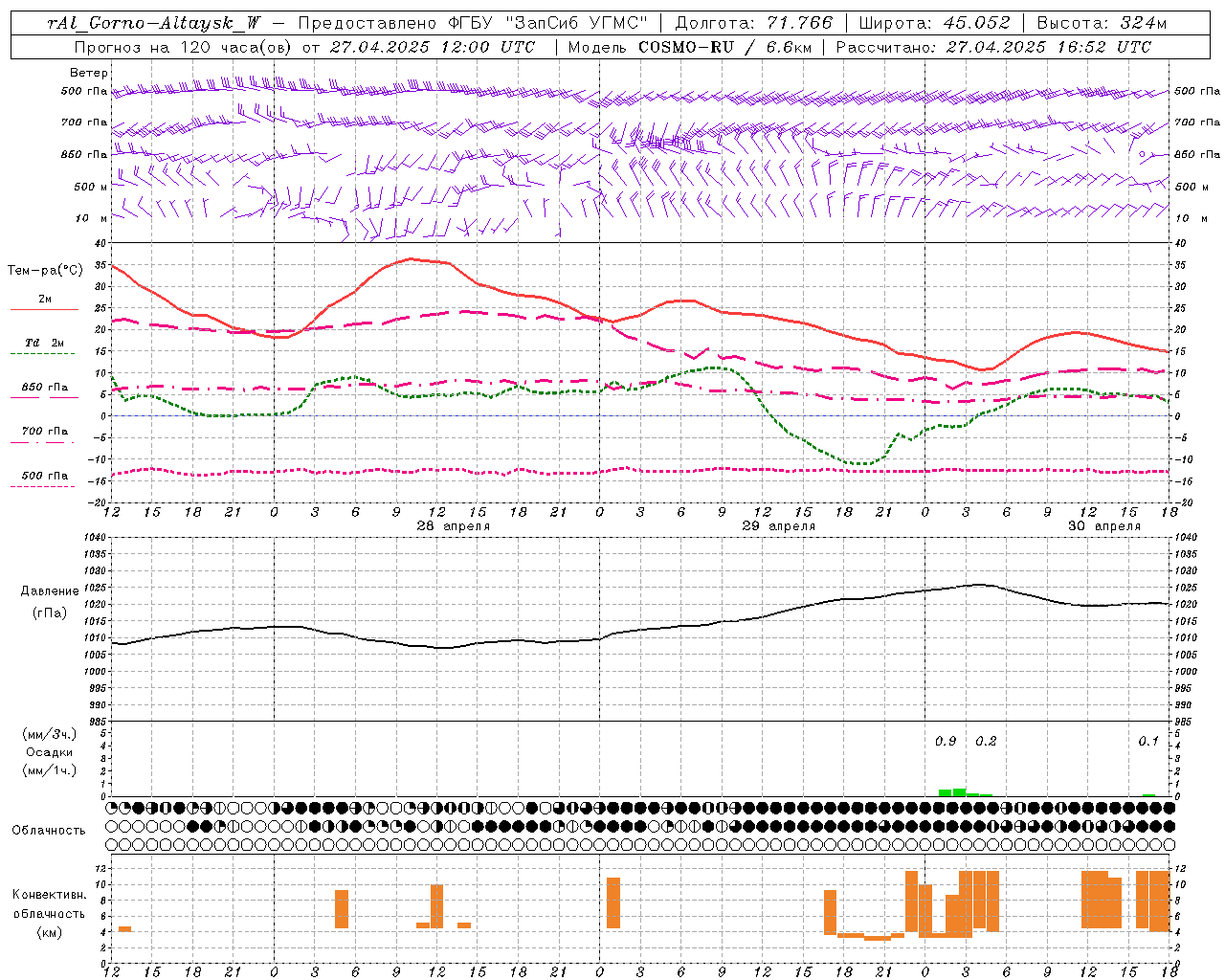Click the tallest green precipitation bar
The width and height of the screenshot is (1225, 980).
coord(959,792)
